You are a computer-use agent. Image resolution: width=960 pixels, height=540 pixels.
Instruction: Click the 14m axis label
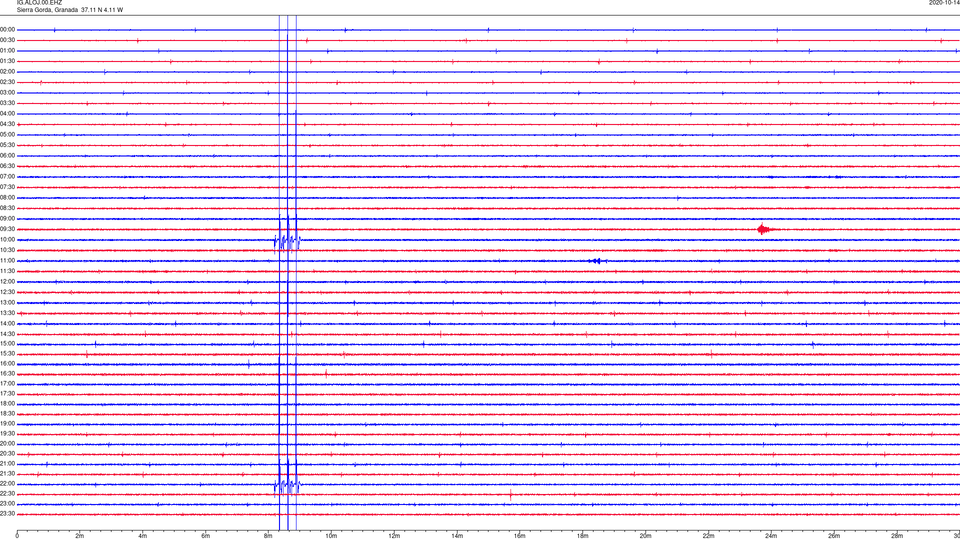(457, 536)
